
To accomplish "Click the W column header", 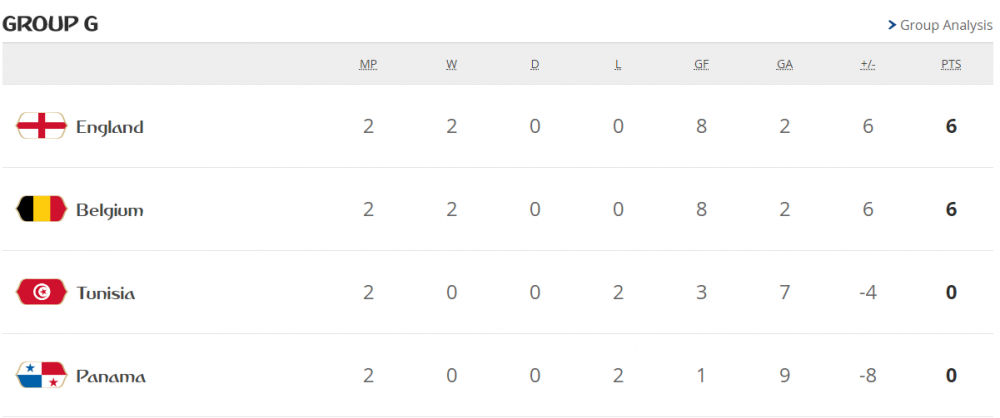I will 452,65.
